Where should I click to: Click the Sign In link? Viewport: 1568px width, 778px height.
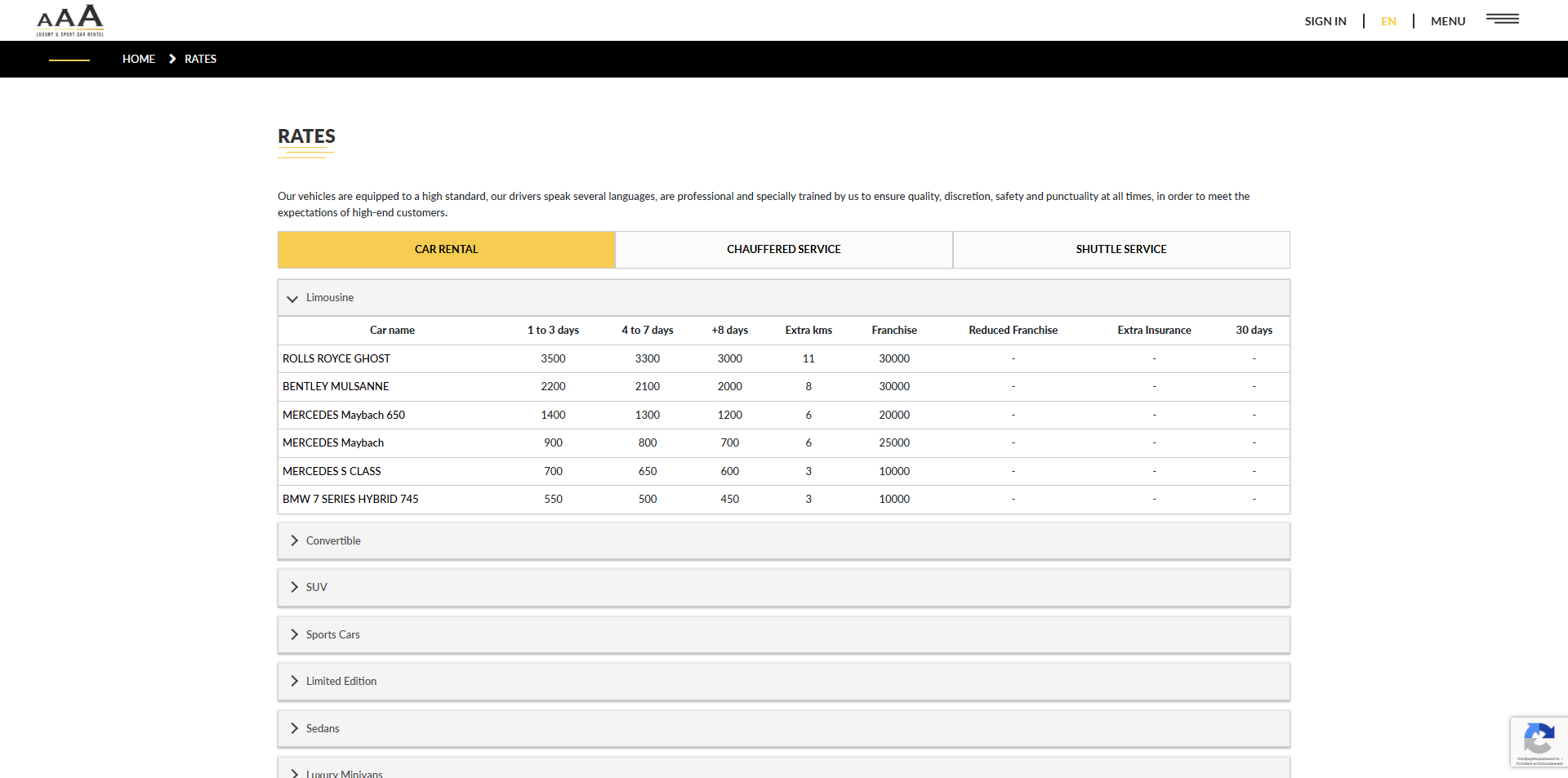coord(1325,21)
